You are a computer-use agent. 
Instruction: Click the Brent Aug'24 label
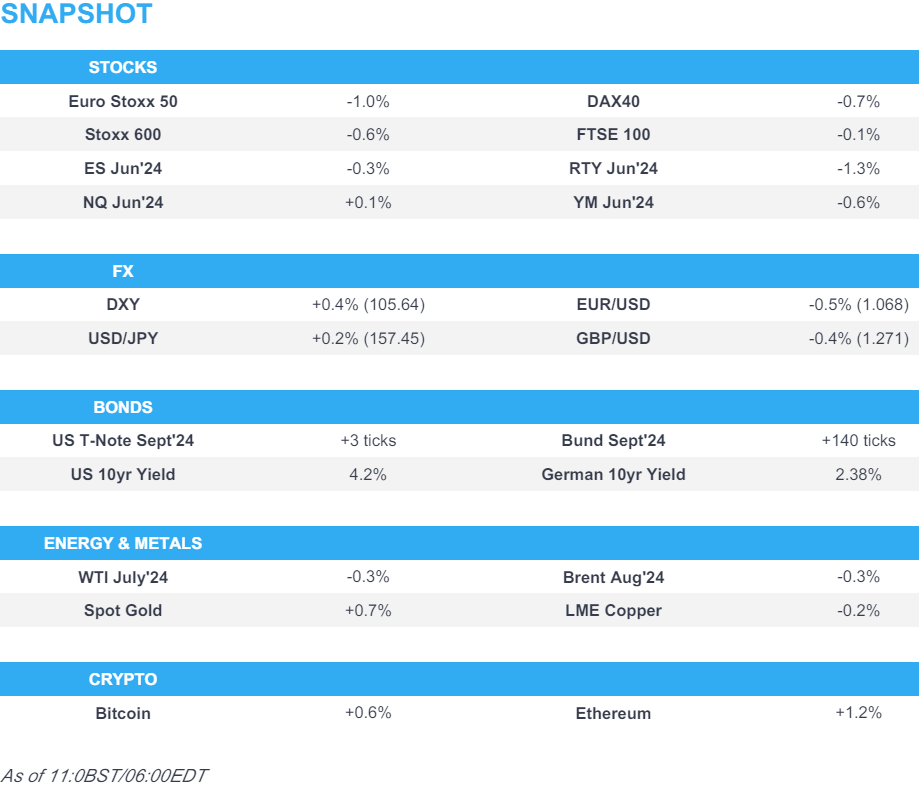(x=613, y=577)
